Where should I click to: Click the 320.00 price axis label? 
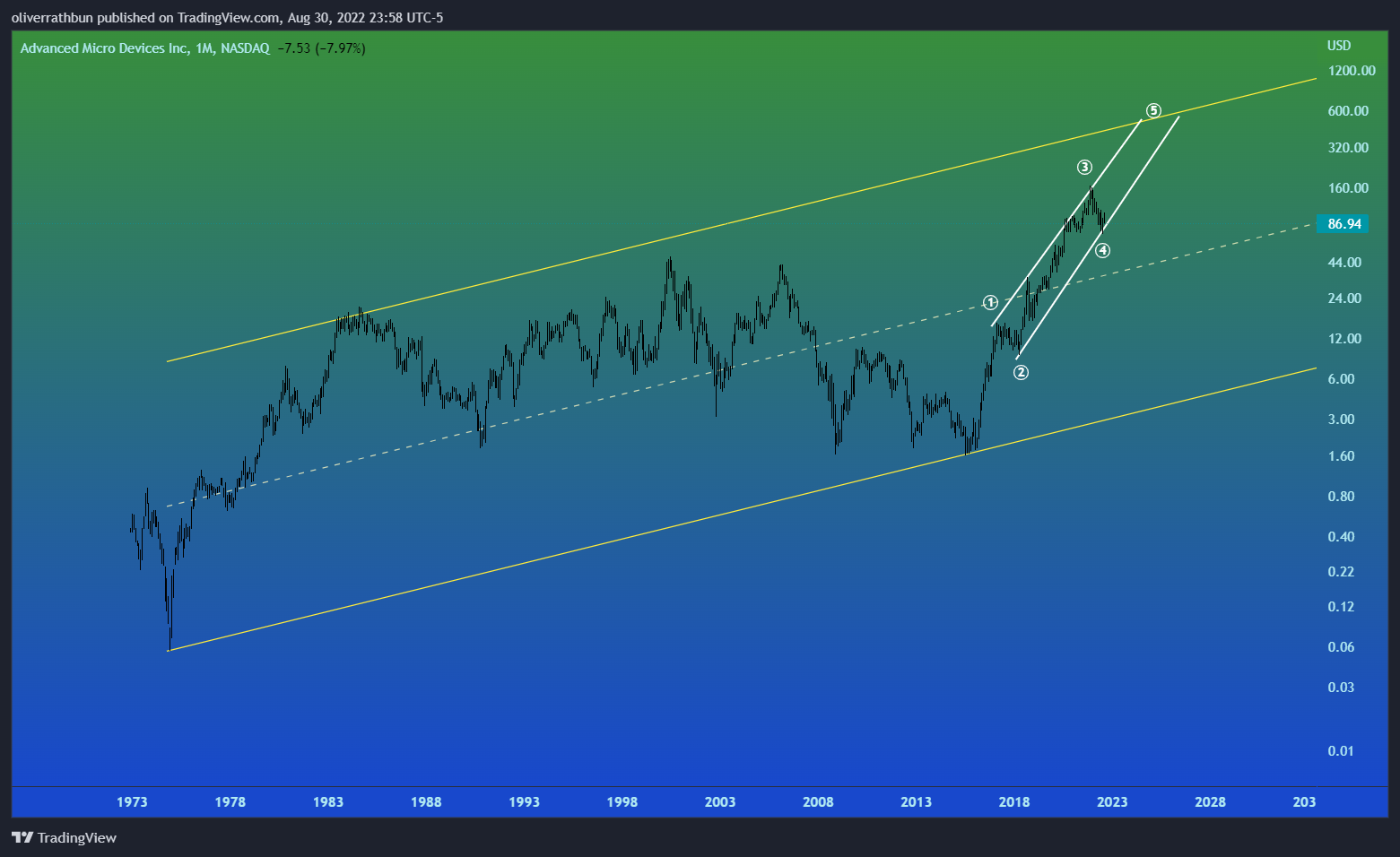point(1348,148)
